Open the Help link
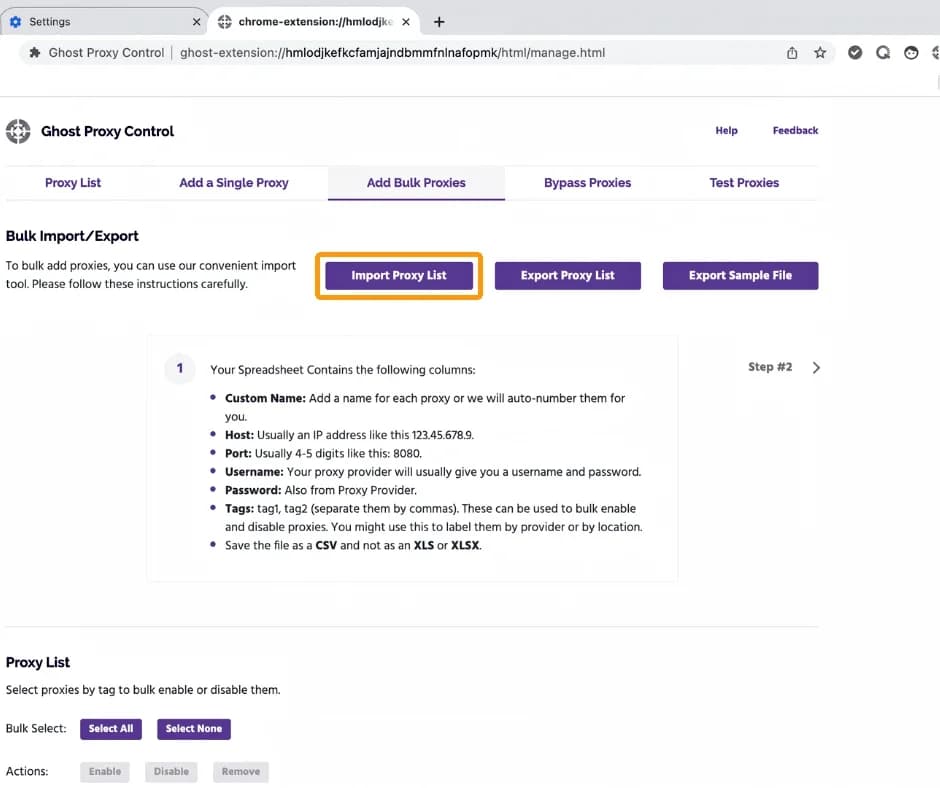Screen dimensions: 940x788 726,130
